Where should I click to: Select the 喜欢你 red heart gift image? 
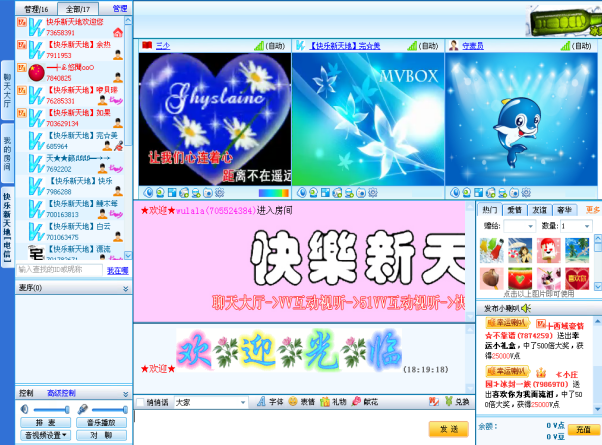tap(577, 279)
